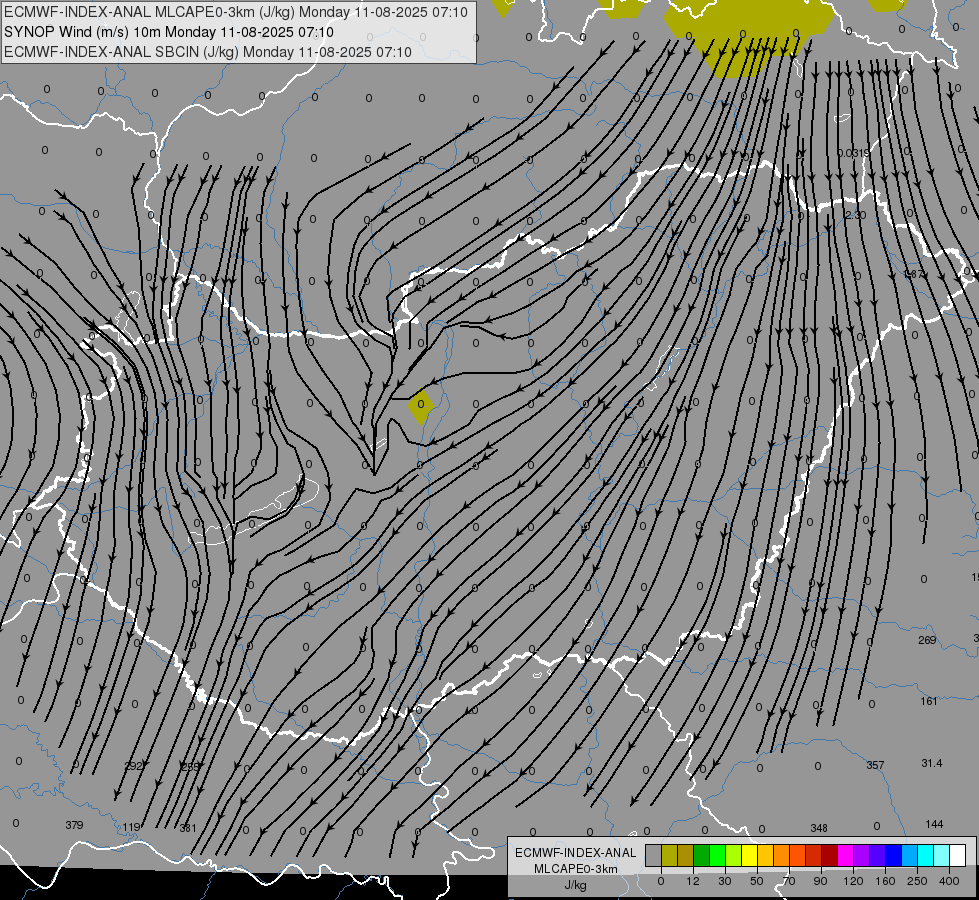Select the 'ECMWF-INDEX-ANAL SBCIN (J/kg)' title line
Screen dimensions: 979x900
(x=208, y=52)
